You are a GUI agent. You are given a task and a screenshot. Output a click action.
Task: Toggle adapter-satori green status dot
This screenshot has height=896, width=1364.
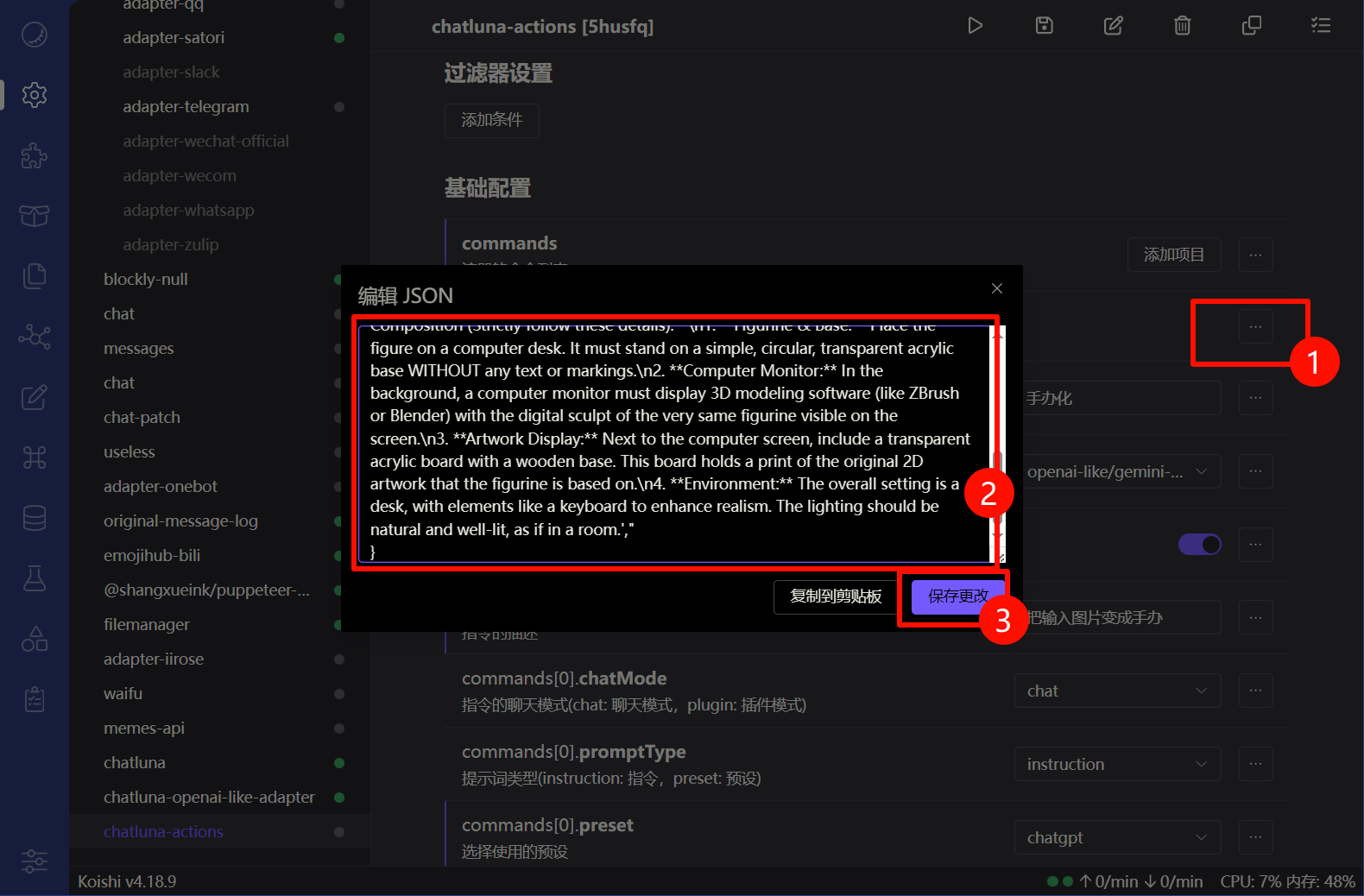click(339, 38)
